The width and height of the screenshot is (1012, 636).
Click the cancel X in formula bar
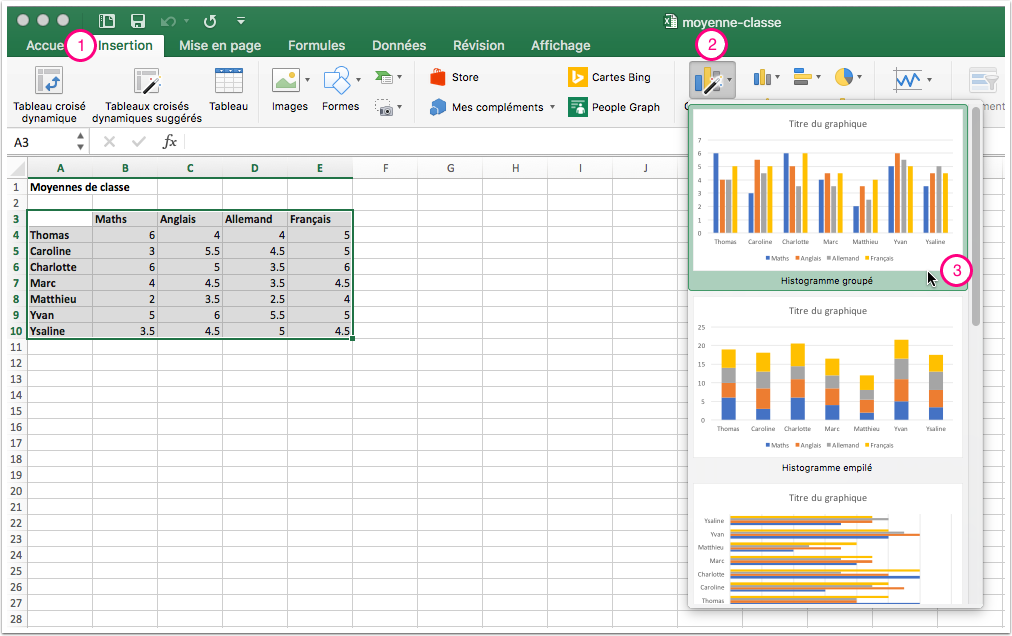click(109, 141)
